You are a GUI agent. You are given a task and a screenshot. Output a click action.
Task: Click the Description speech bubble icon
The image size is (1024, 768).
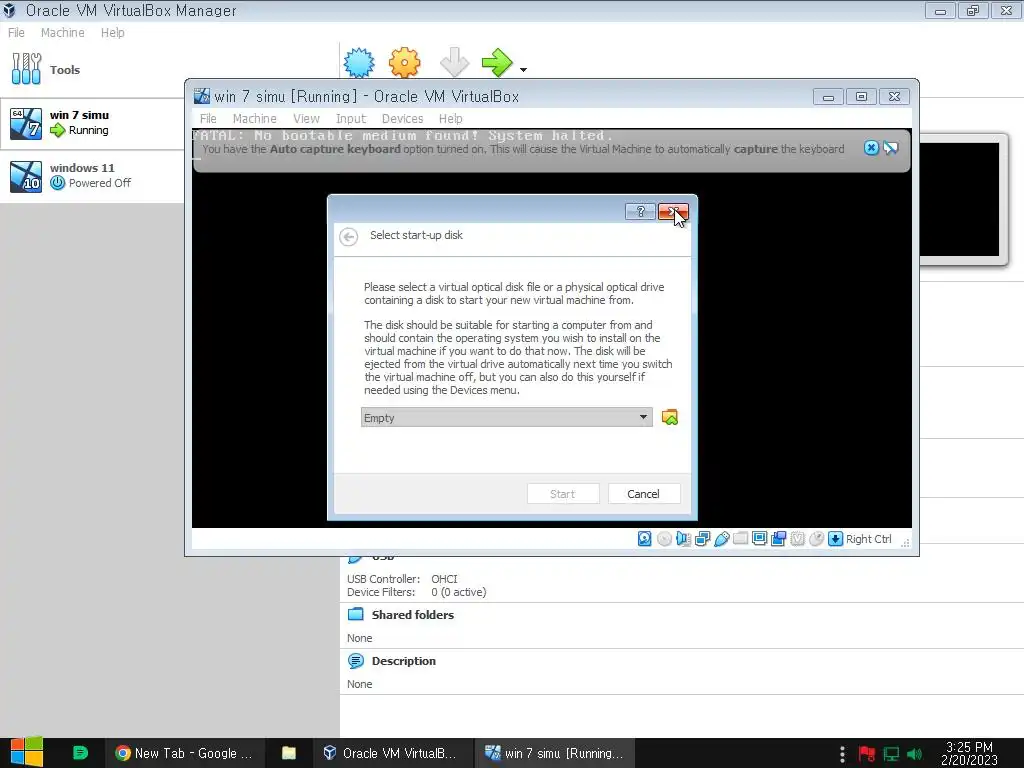click(356, 661)
